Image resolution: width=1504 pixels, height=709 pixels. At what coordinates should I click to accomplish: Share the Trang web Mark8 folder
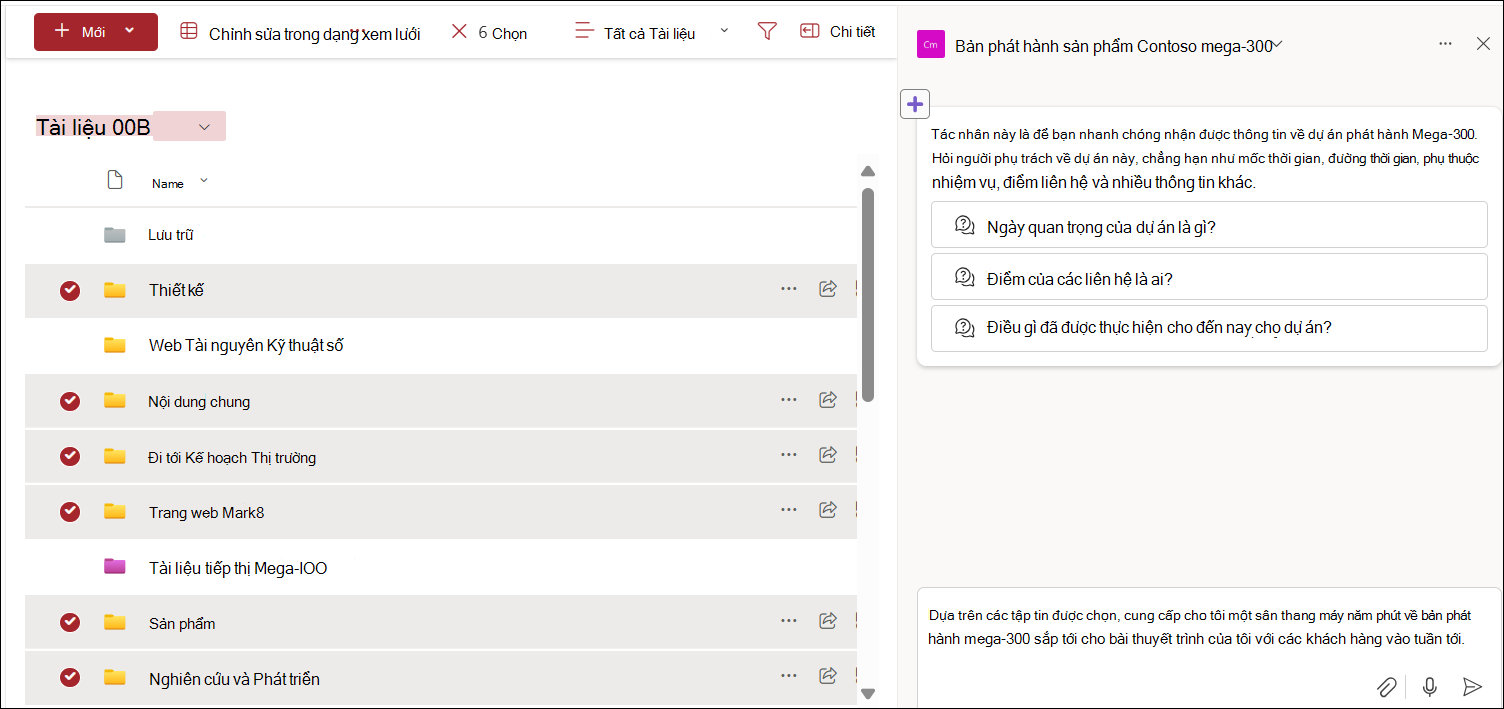pyautogui.click(x=828, y=510)
